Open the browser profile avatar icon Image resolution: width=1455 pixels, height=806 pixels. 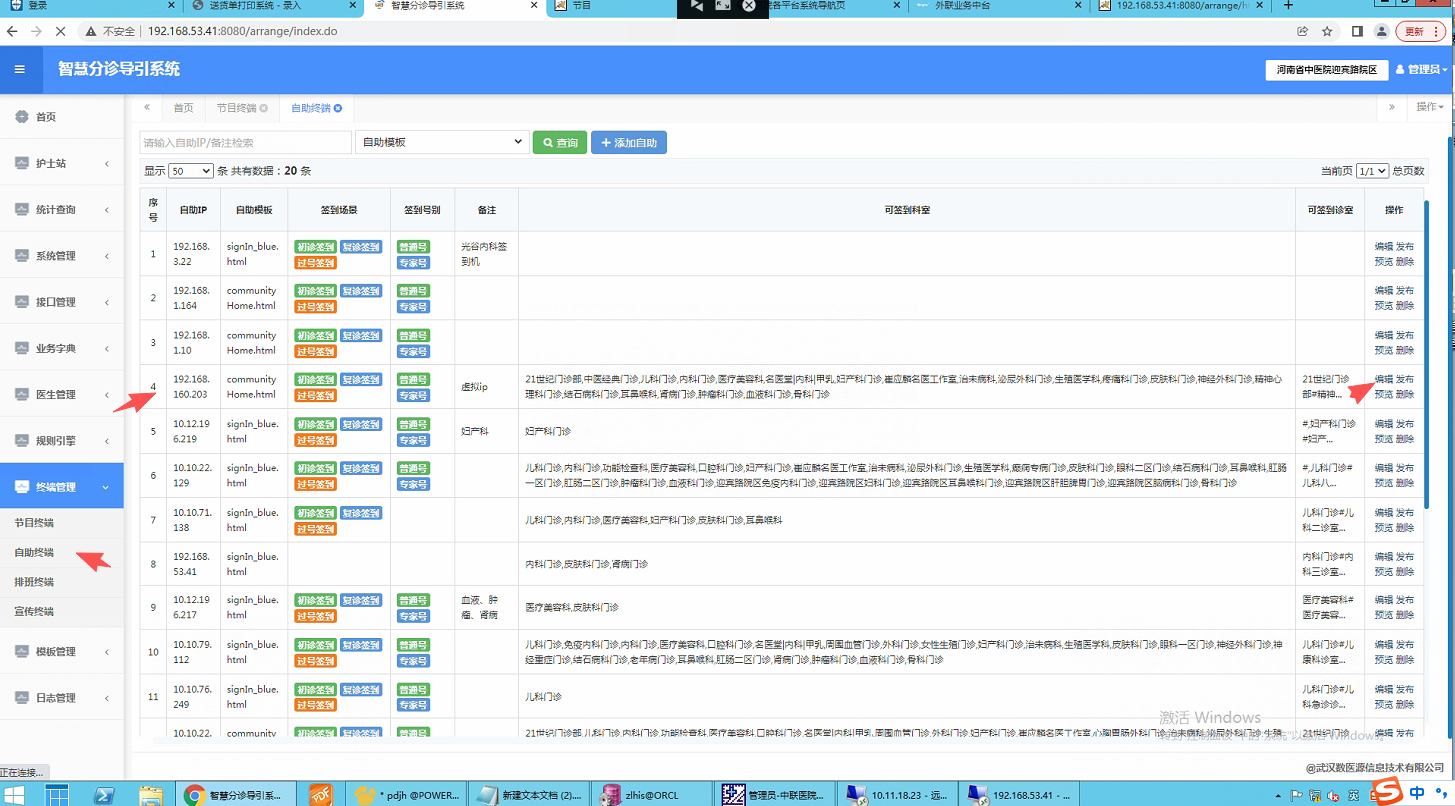pyautogui.click(x=1381, y=31)
